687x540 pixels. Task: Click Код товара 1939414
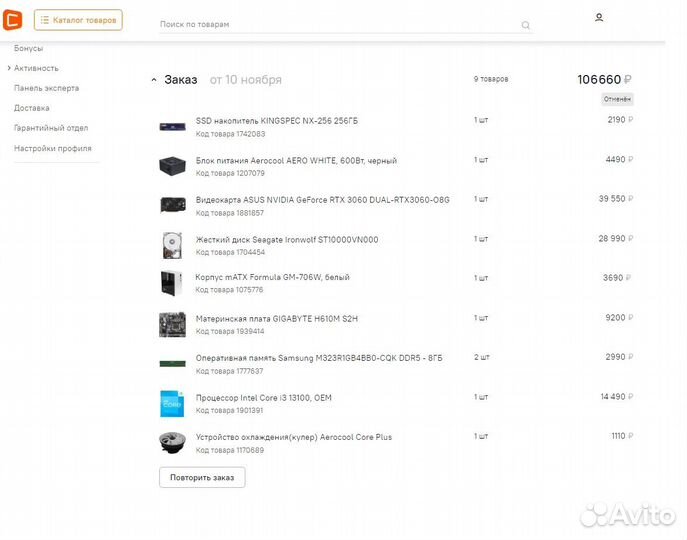tap(230, 331)
